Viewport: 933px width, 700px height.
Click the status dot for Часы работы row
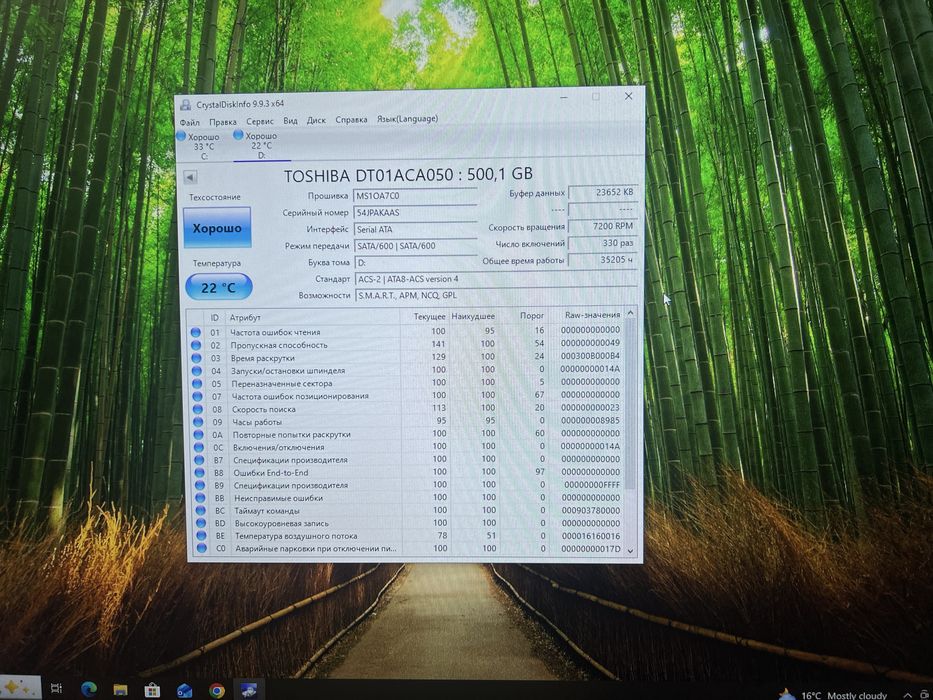pos(198,422)
